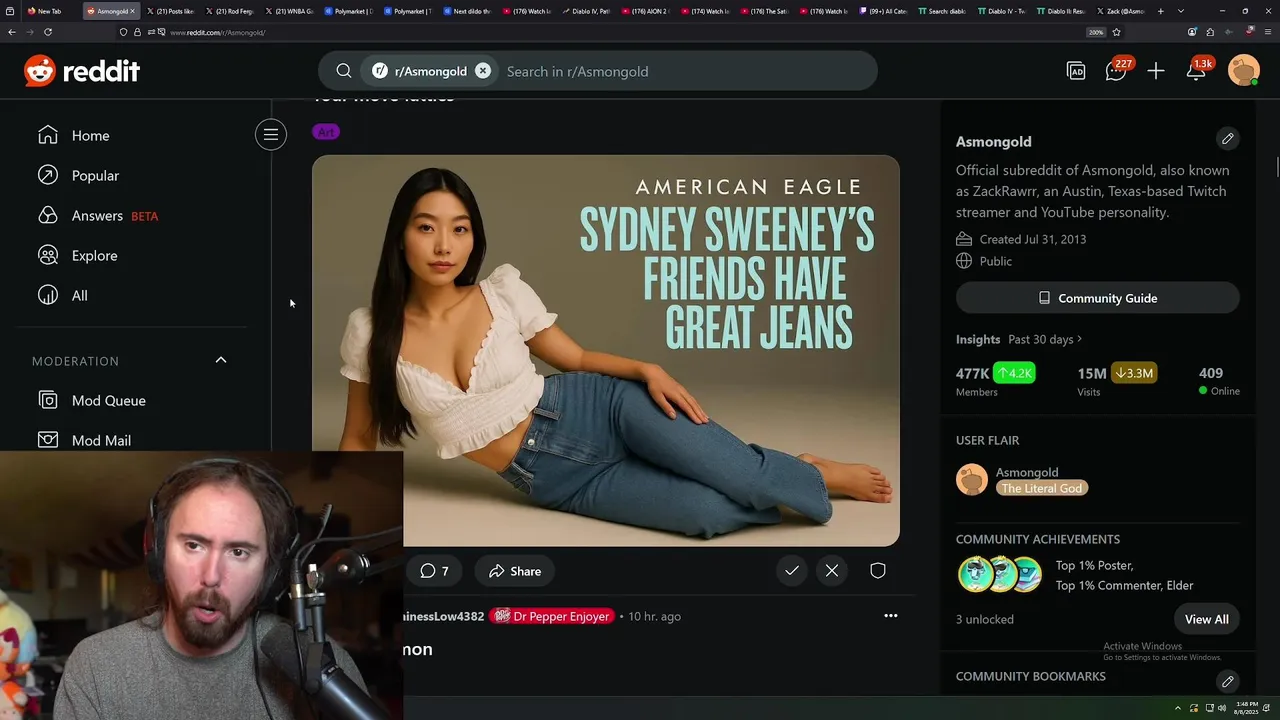Open the list all tabs dropdown
The width and height of the screenshot is (1280, 720).
[1181, 11]
